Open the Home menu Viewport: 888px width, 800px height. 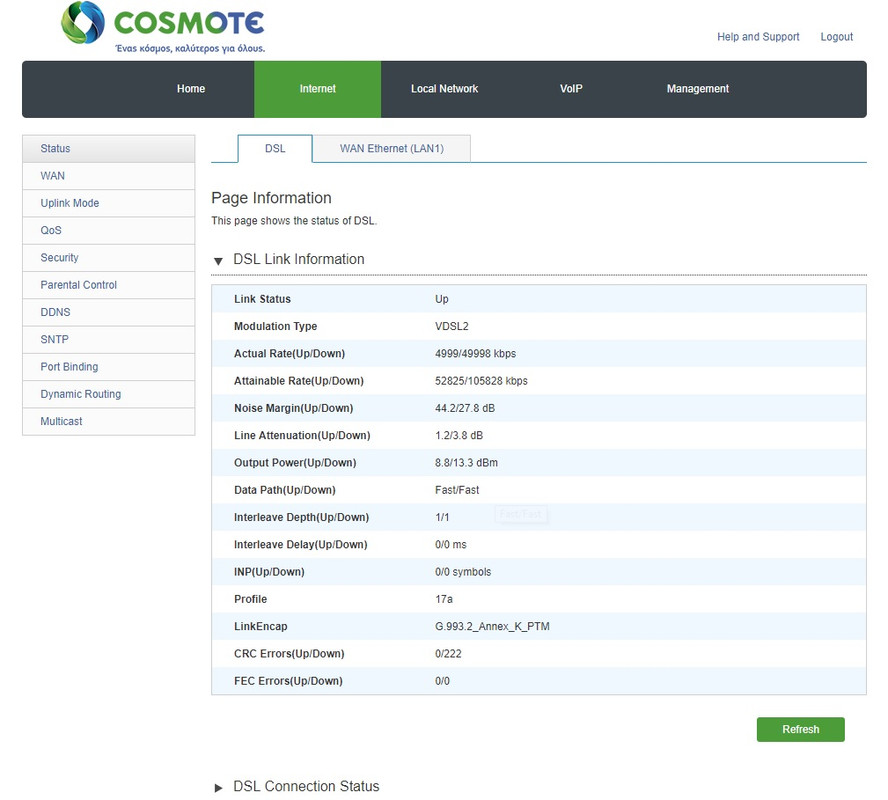pyautogui.click(x=191, y=89)
